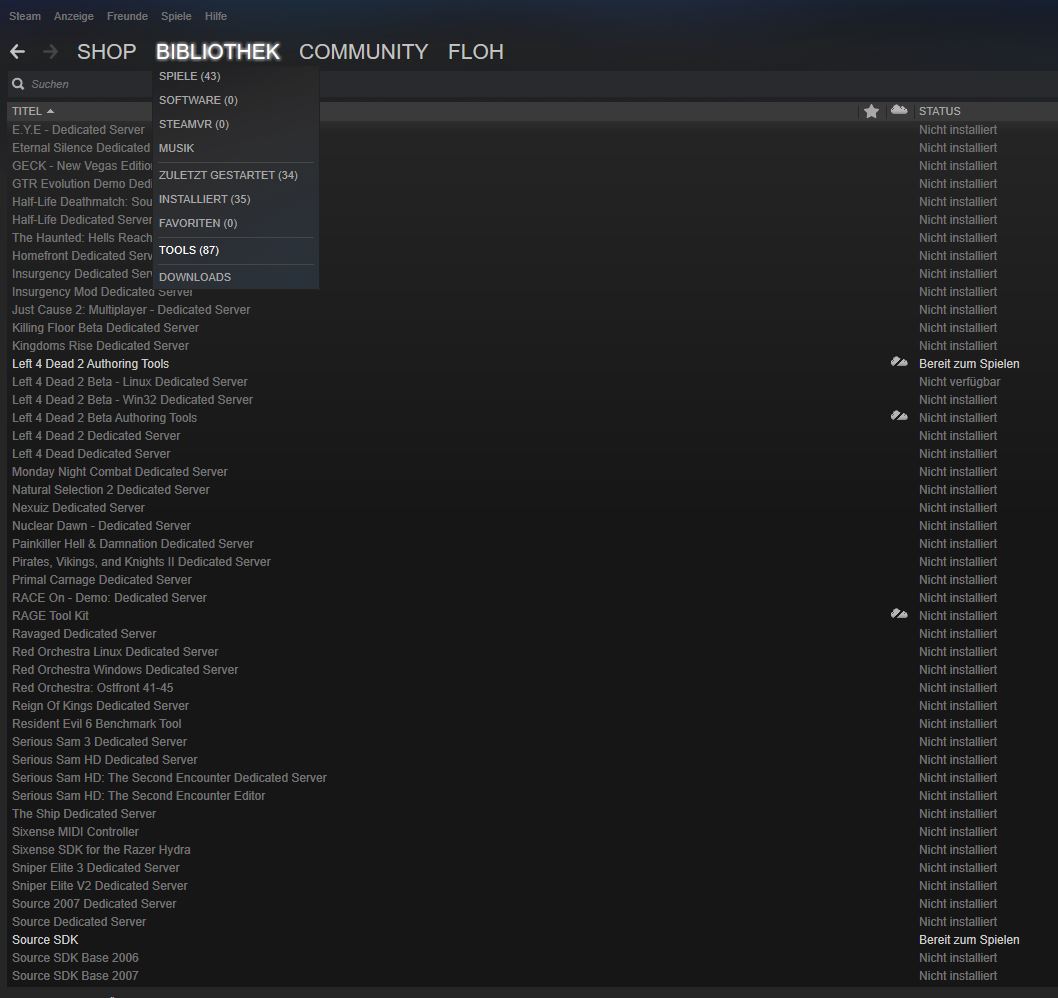
Task: Select Nuclear Dawn - Dedicated Server
Action: [101, 526]
